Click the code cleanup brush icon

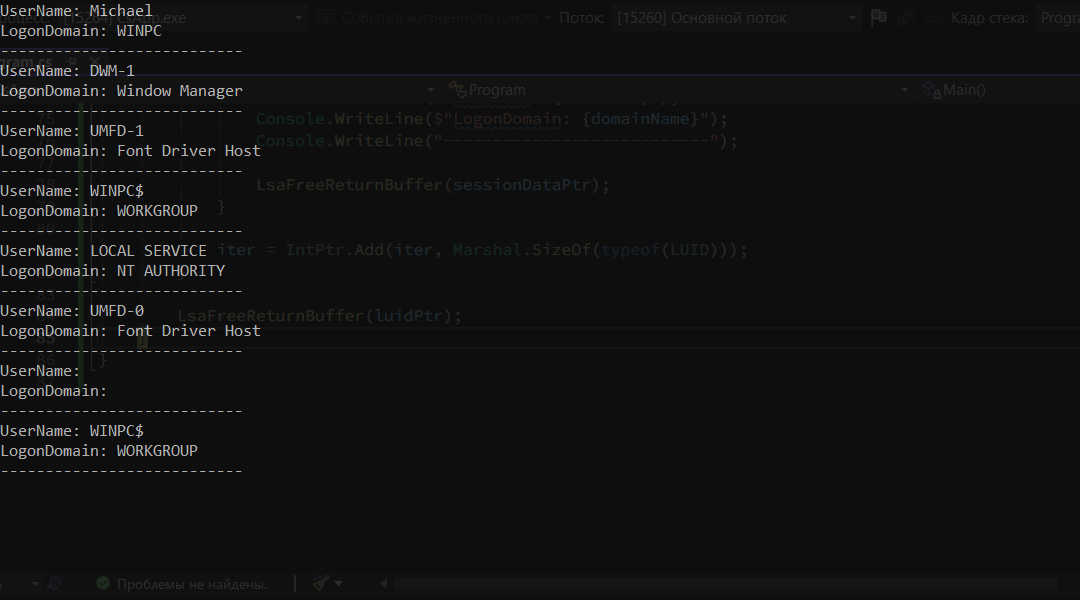320,583
